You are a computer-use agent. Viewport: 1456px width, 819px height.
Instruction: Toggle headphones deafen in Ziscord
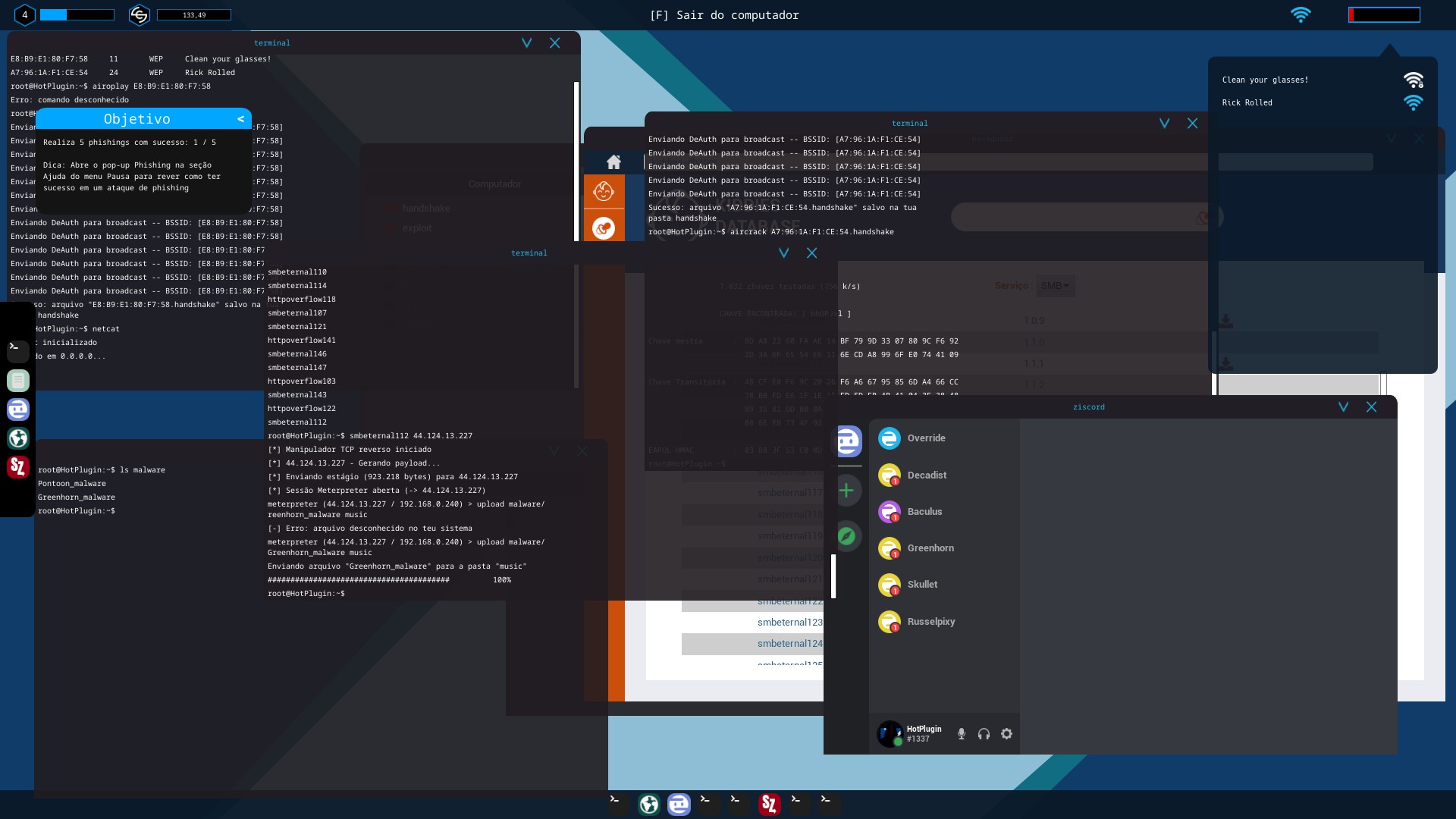[984, 734]
